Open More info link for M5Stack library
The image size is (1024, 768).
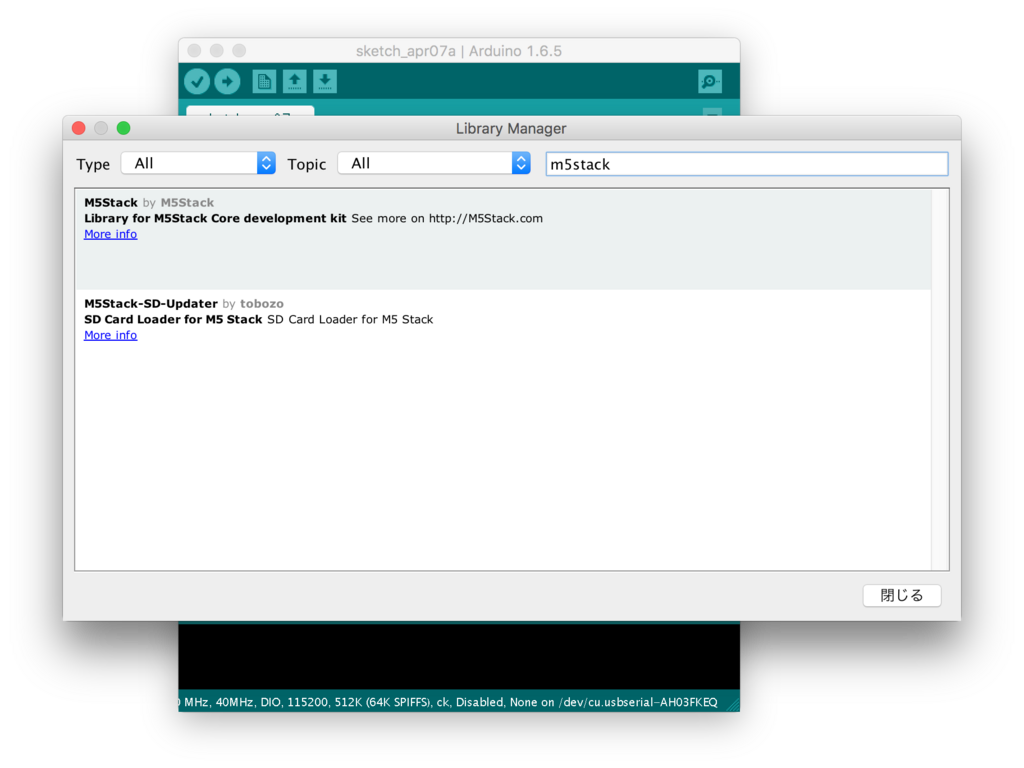tap(110, 234)
